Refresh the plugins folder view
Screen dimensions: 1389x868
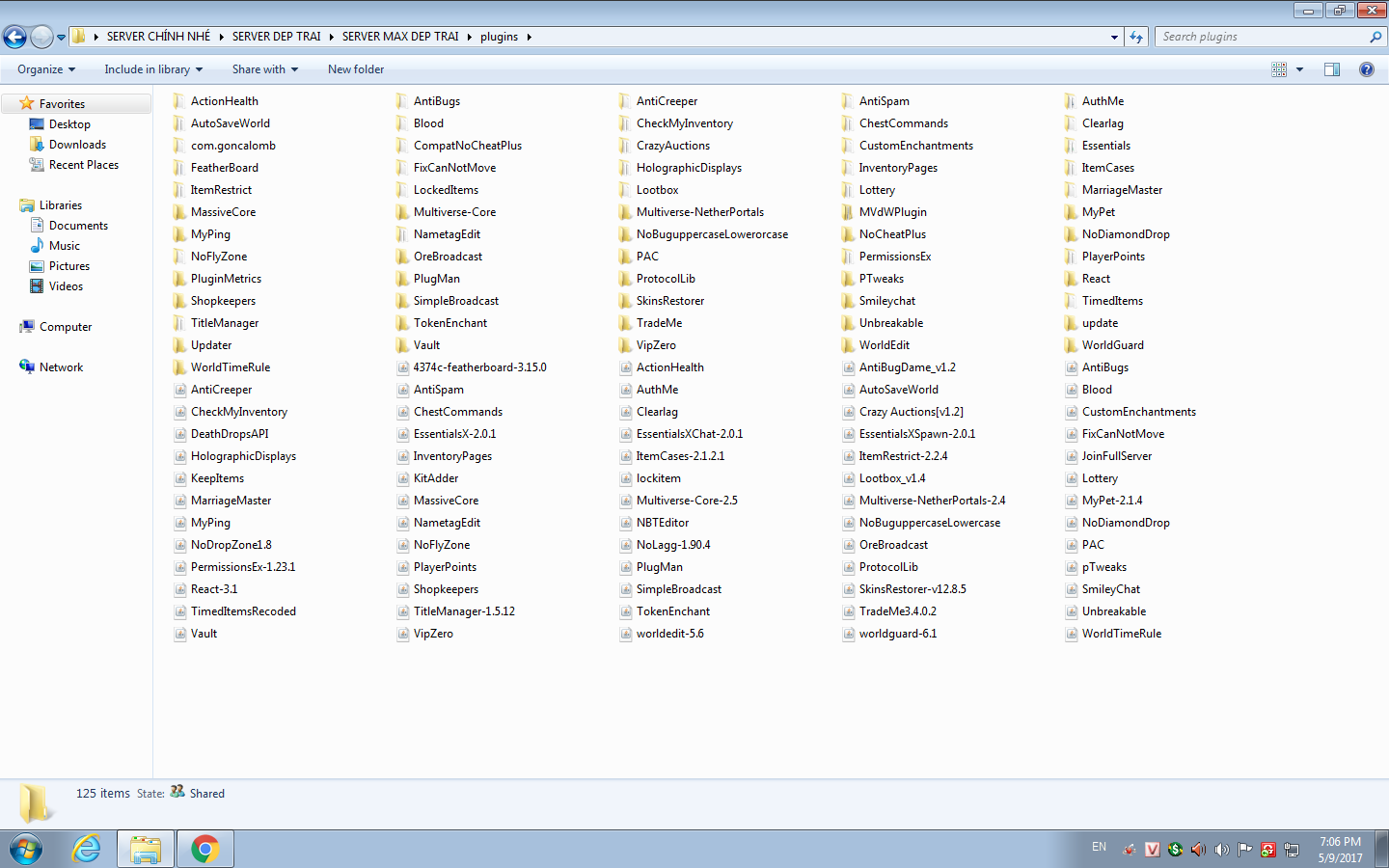[1136, 37]
